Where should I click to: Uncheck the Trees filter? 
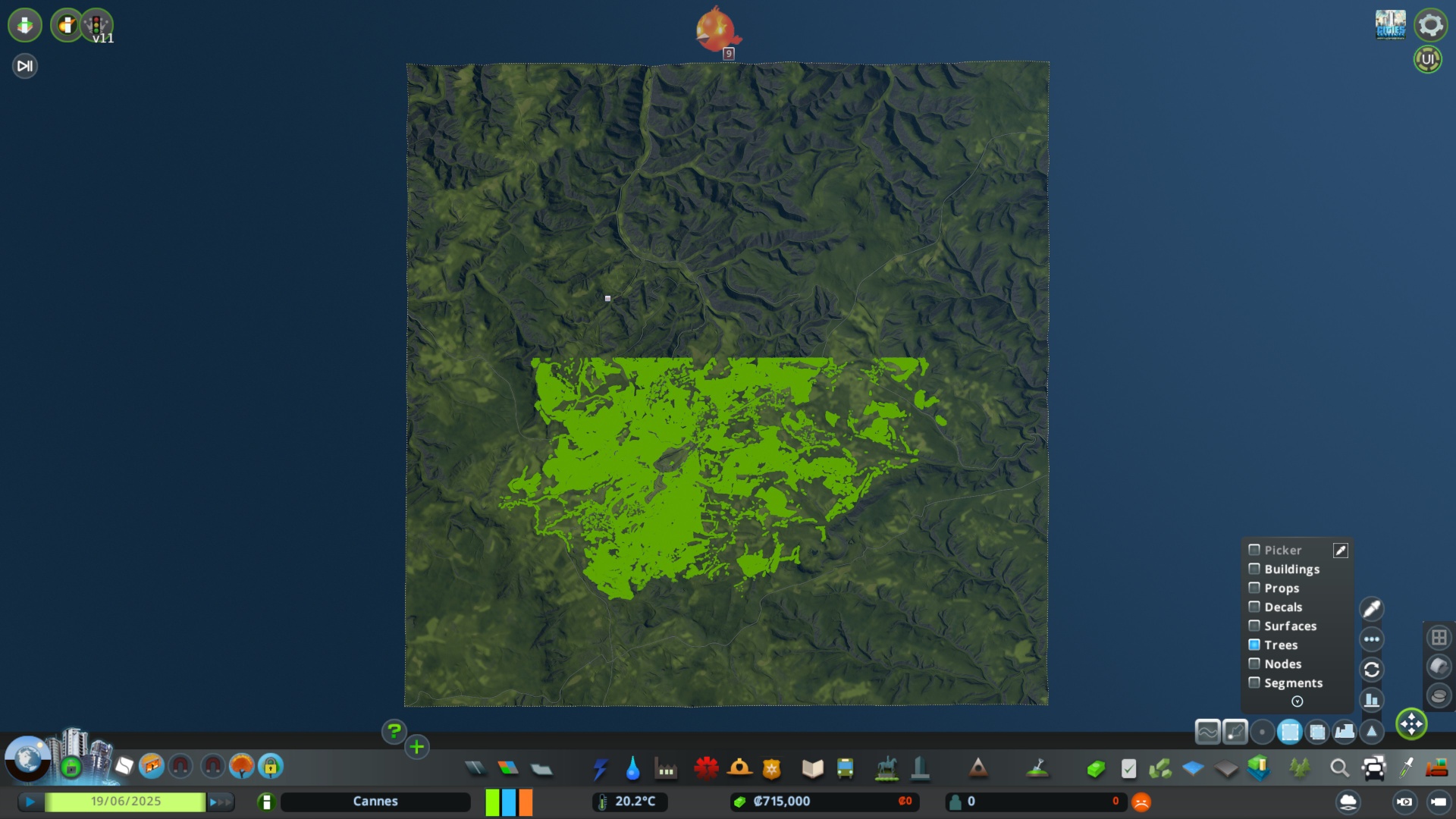tap(1255, 645)
